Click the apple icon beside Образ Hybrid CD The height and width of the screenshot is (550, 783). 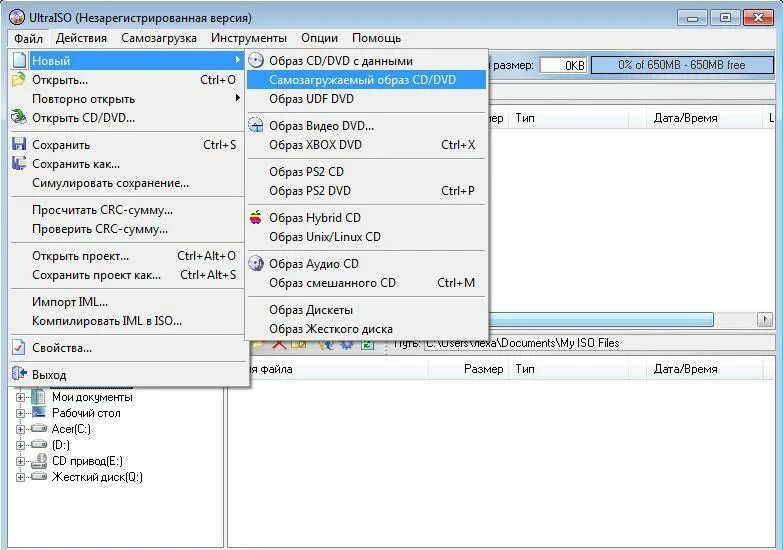click(x=256, y=217)
